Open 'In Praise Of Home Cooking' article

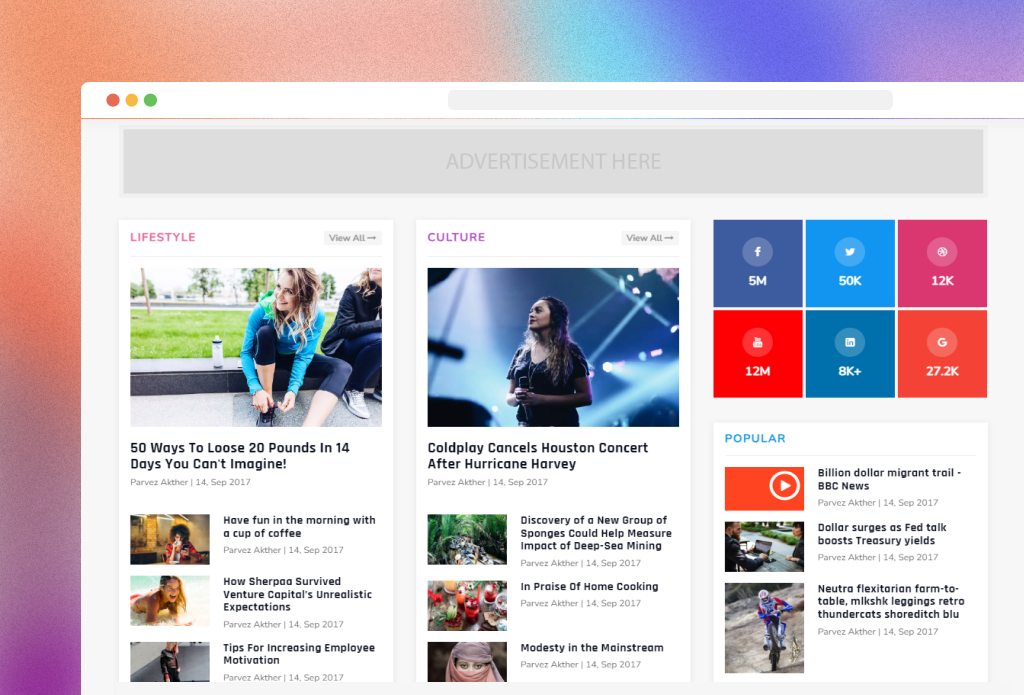point(589,587)
